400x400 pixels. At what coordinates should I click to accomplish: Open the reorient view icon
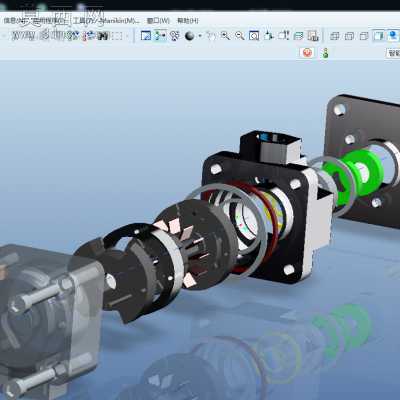(x=269, y=36)
